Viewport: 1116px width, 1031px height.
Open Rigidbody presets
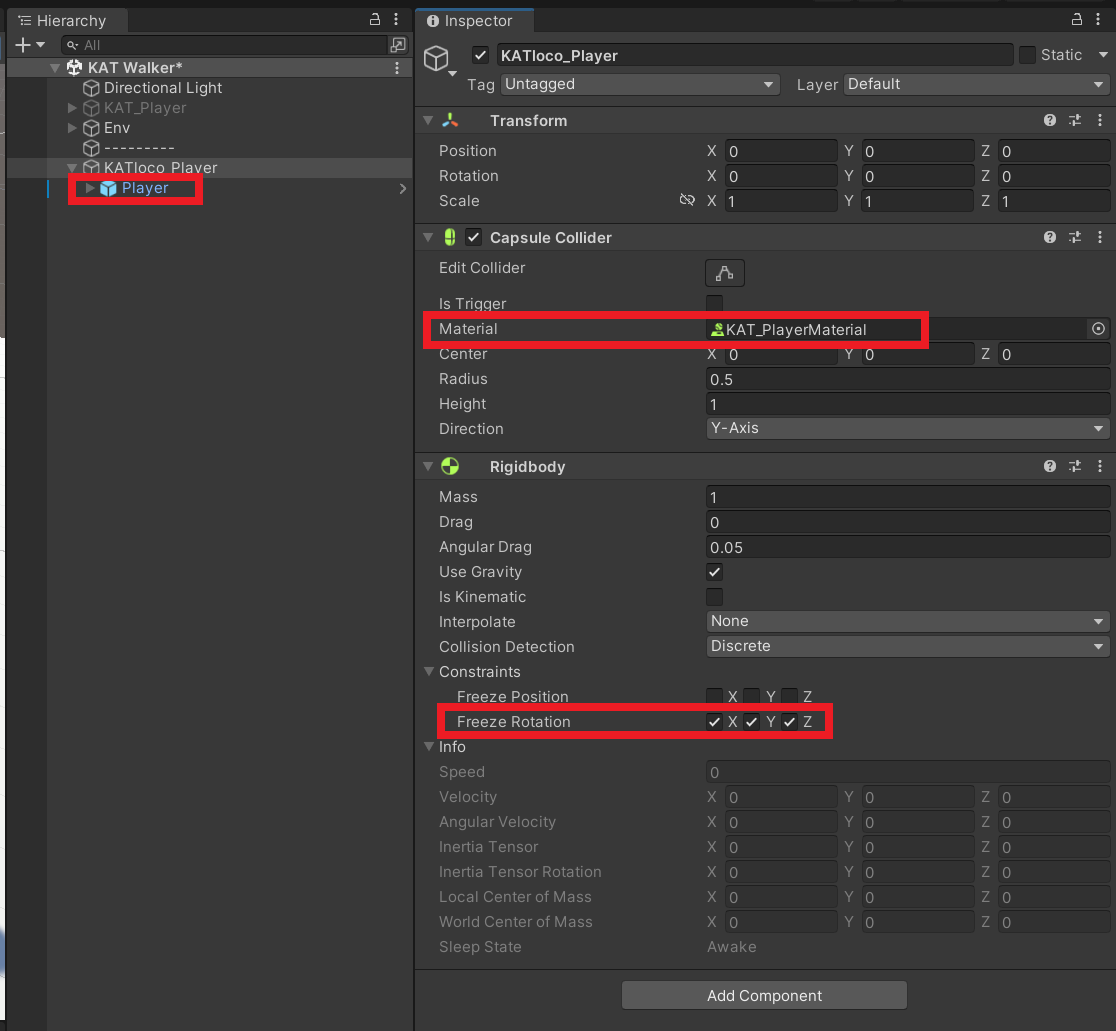1075,466
